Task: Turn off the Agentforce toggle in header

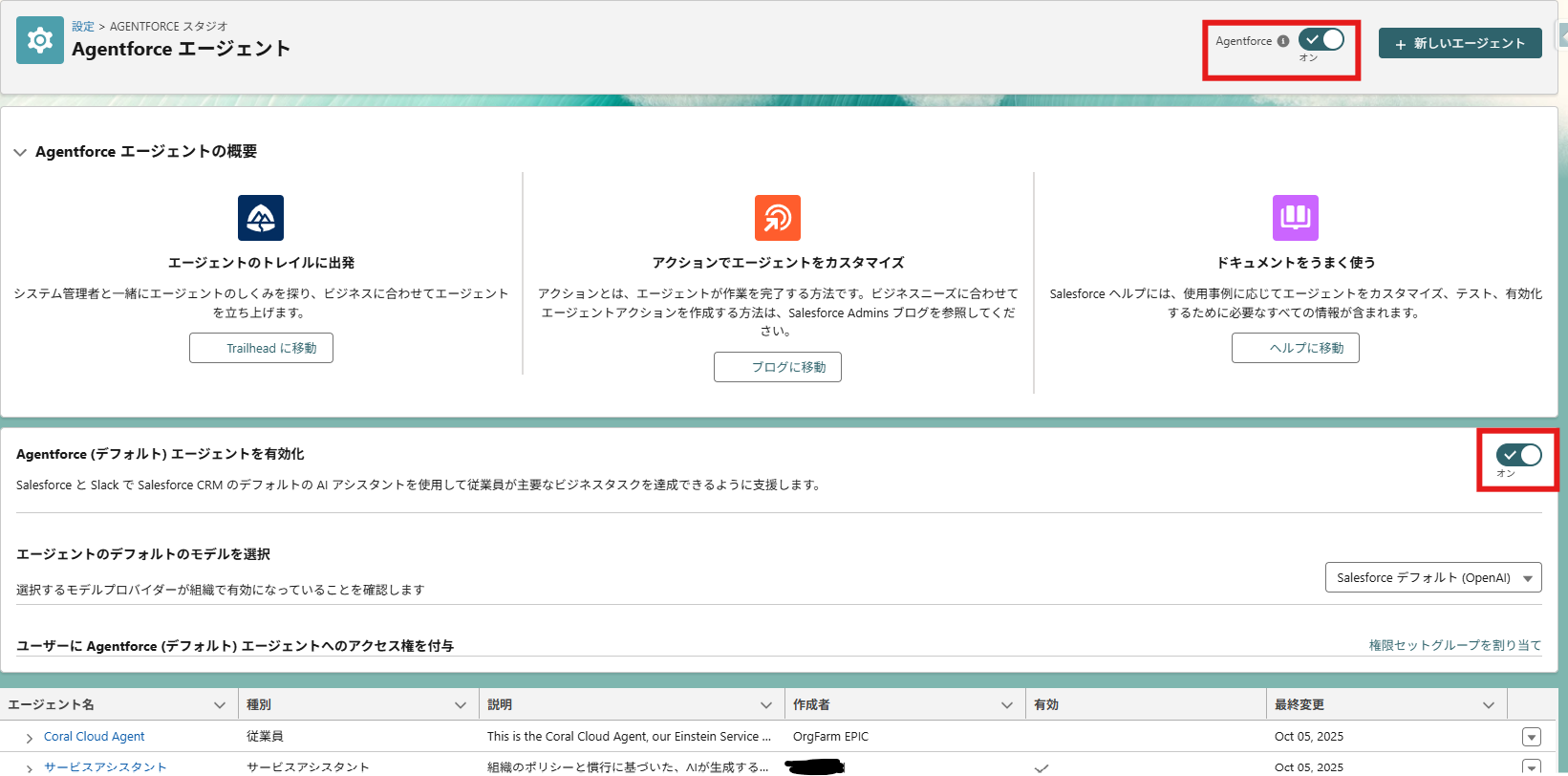Action: click(1321, 40)
